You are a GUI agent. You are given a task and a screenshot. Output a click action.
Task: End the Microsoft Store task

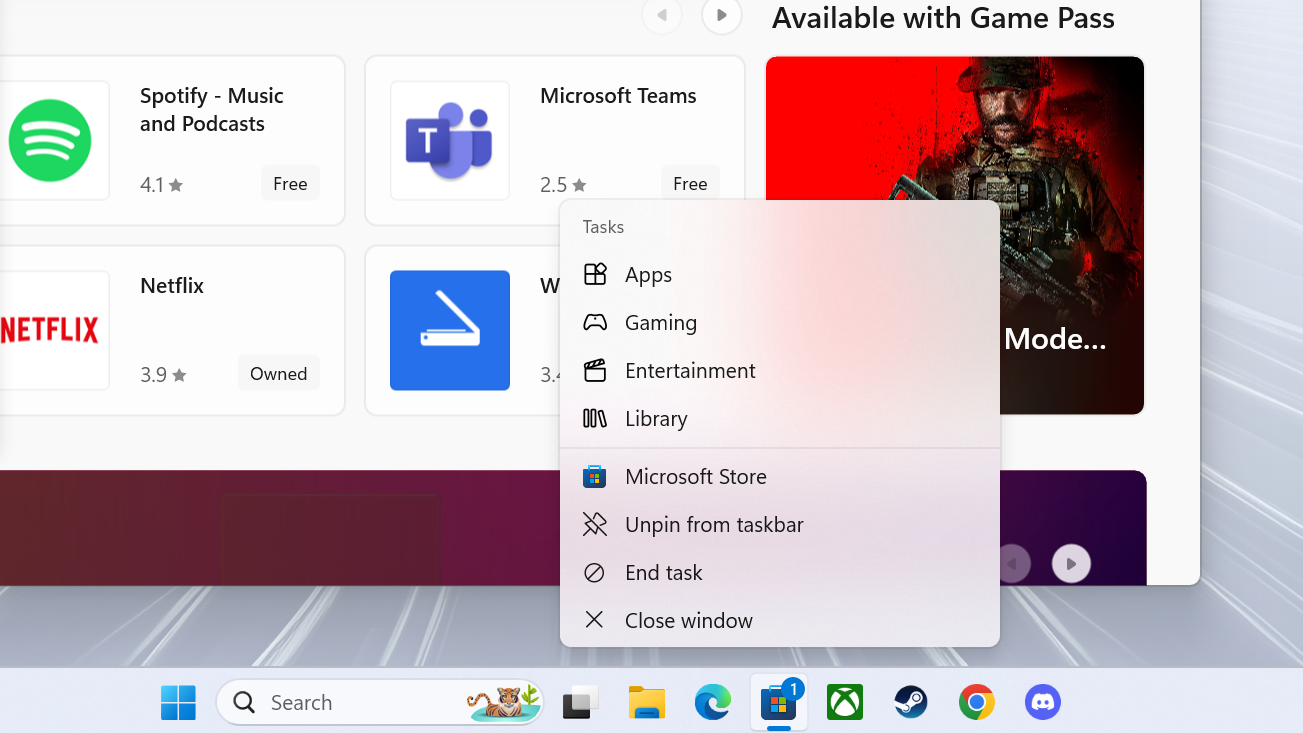[x=663, y=572]
